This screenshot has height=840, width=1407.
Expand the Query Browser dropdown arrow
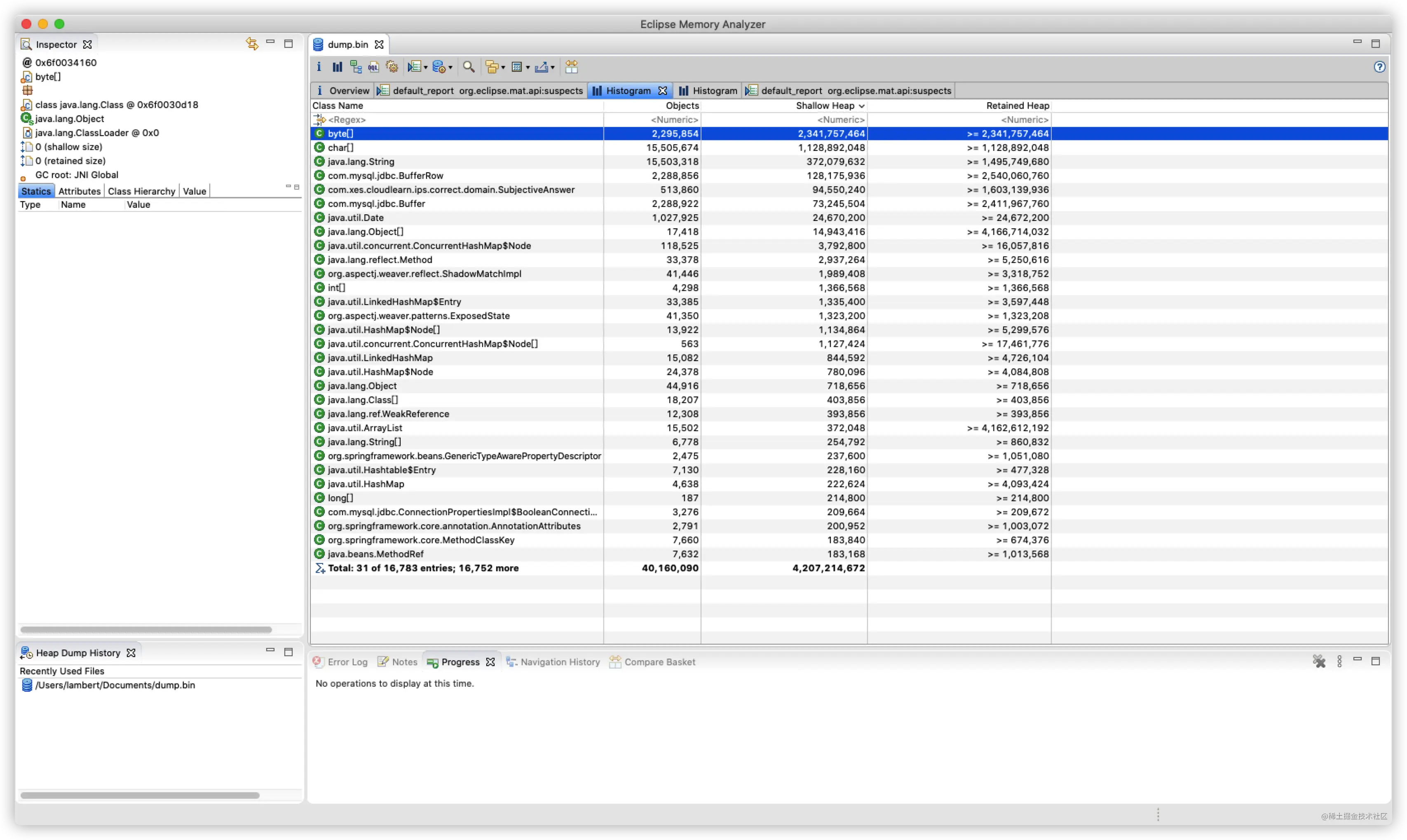450,68
